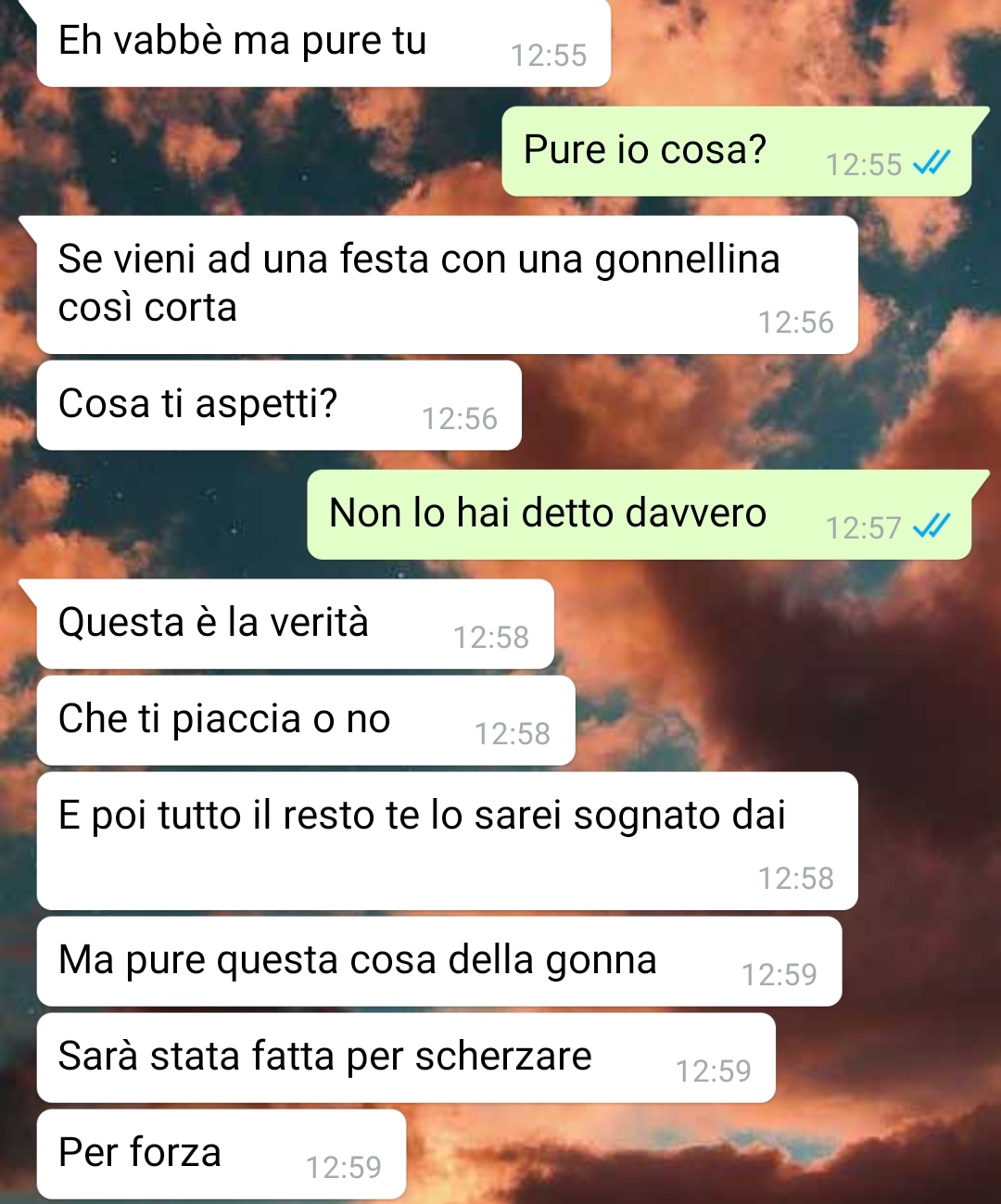Image resolution: width=1001 pixels, height=1204 pixels.
Task: Select the "Che ti piaccia o no" message
Action: pos(306,720)
